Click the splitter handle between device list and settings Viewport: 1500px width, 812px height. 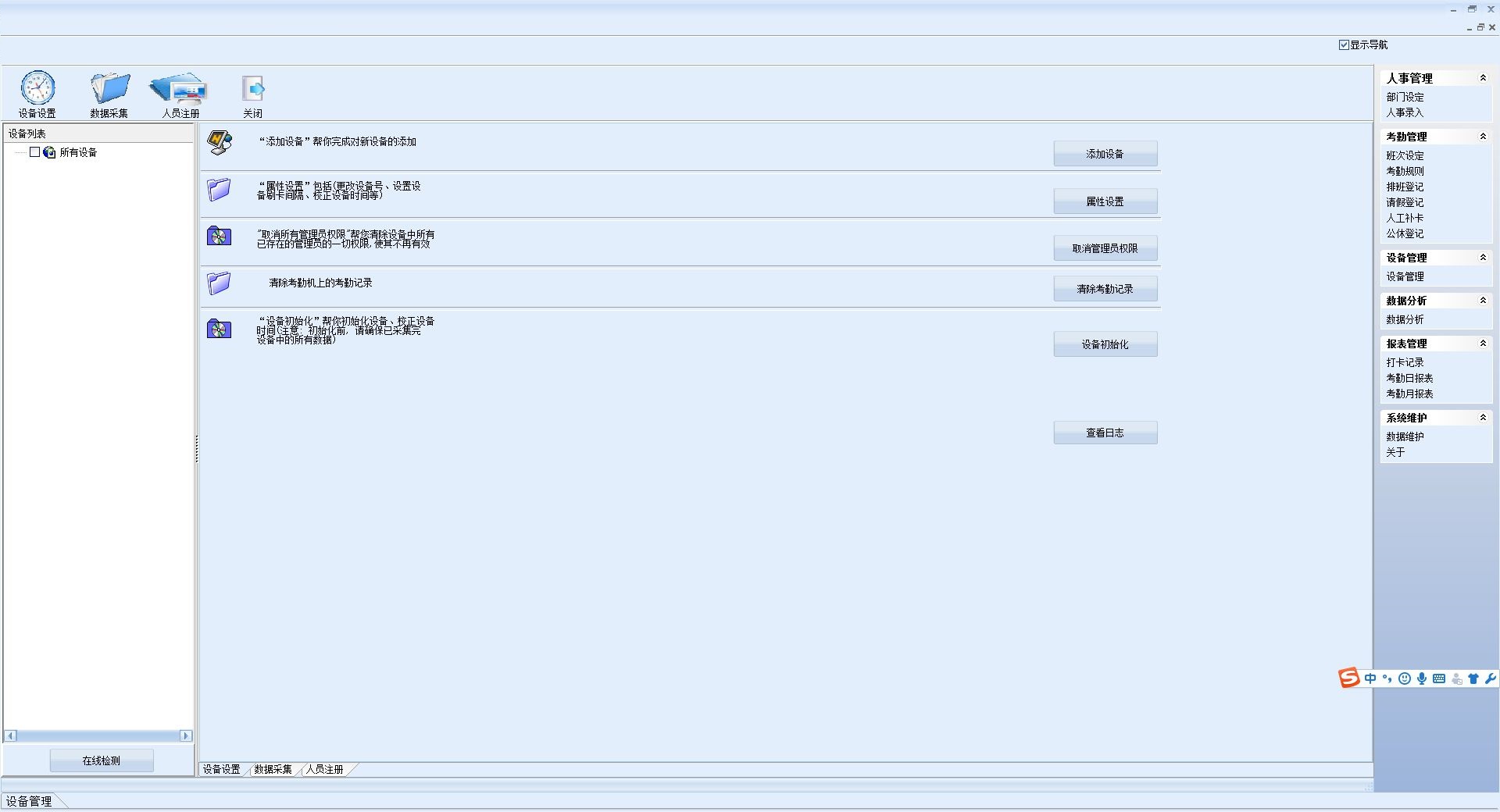click(x=197, y=449)
